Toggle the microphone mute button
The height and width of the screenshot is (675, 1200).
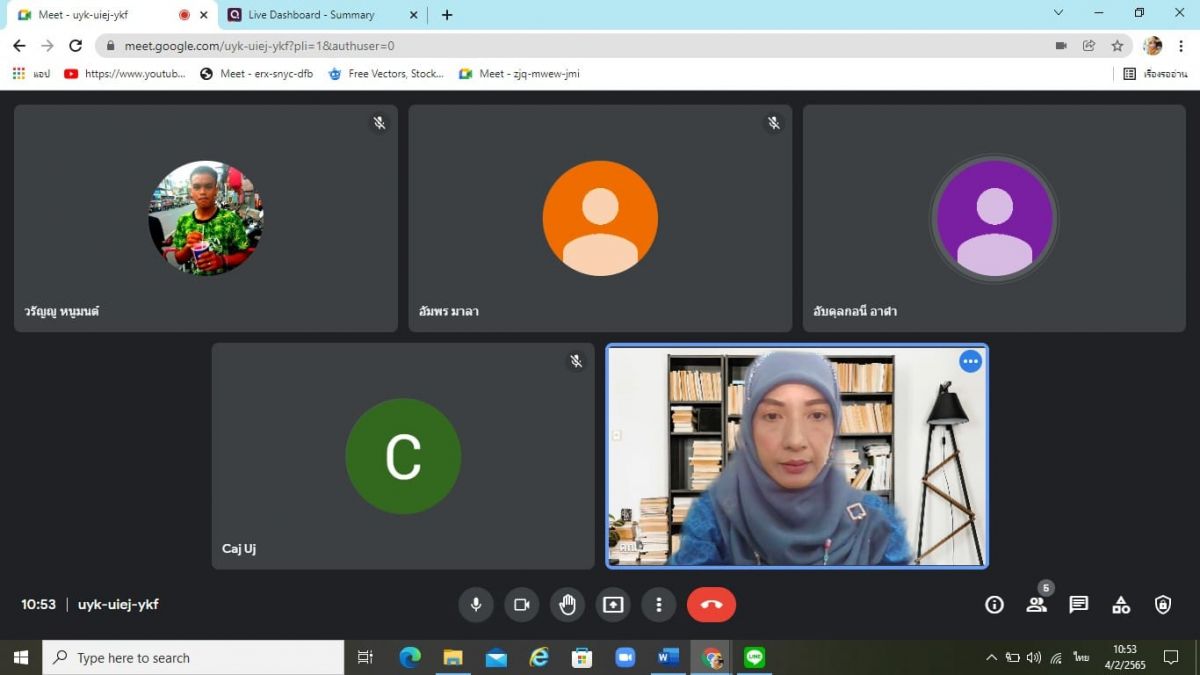[476, 605]
